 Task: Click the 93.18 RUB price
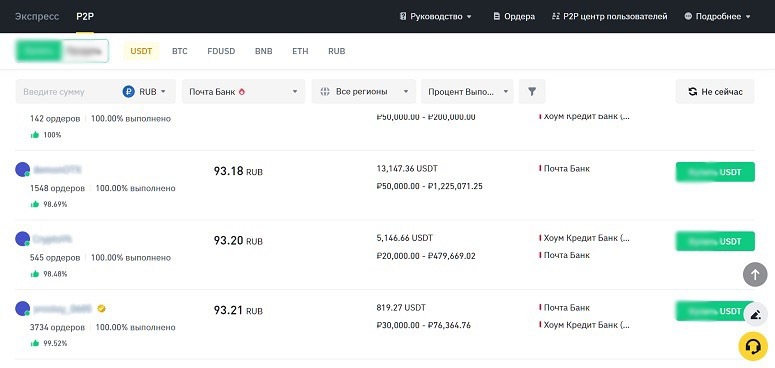coord(238,171)
